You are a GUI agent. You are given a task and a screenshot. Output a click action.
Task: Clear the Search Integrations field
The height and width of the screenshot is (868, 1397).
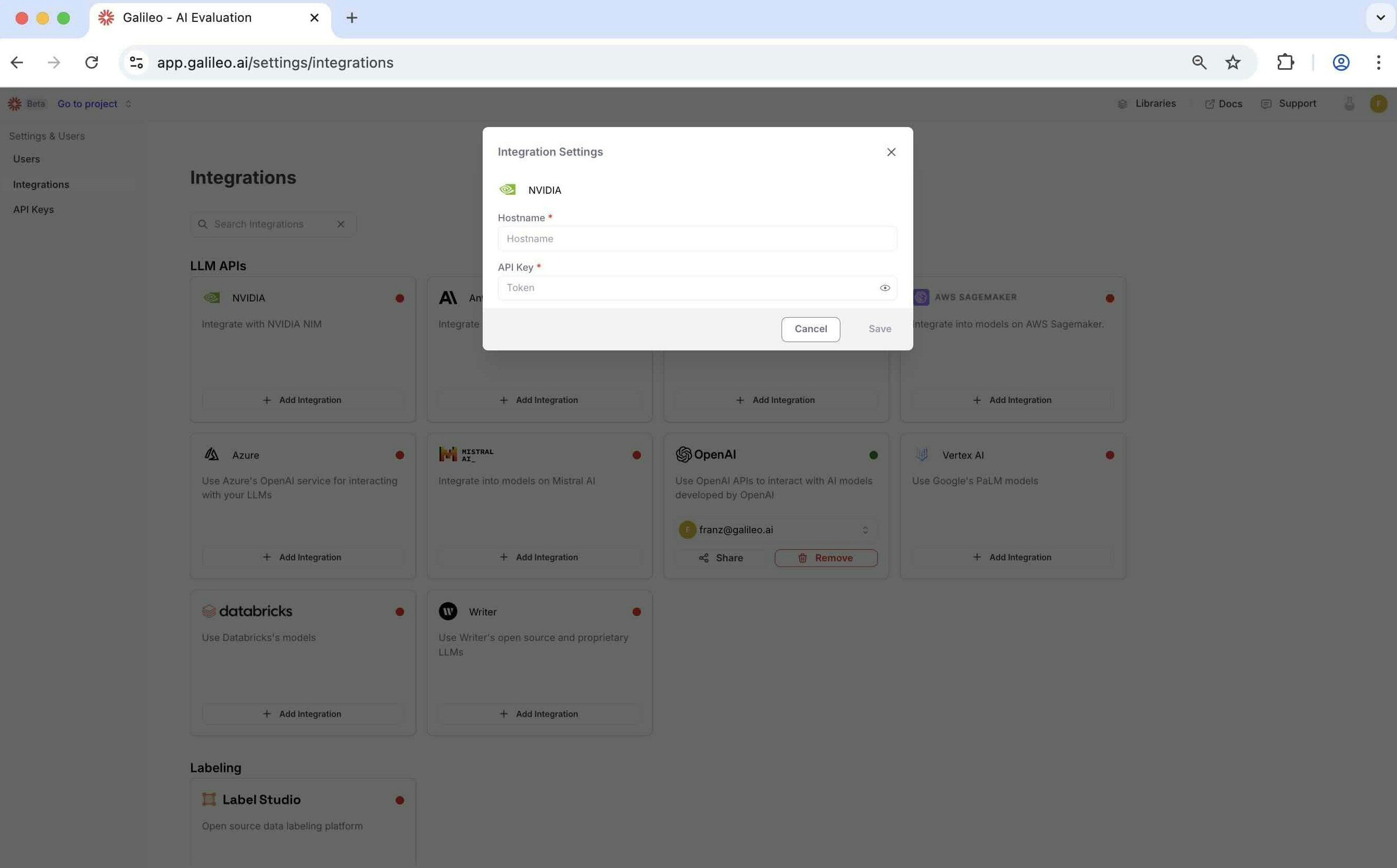[x=341, y=224]
